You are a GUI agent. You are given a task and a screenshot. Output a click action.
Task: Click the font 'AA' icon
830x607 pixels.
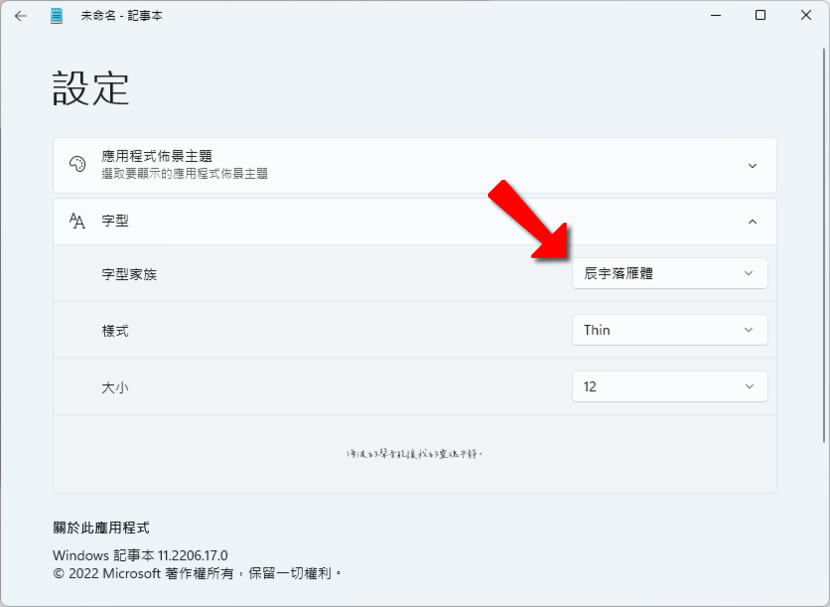tap(77, 221)
